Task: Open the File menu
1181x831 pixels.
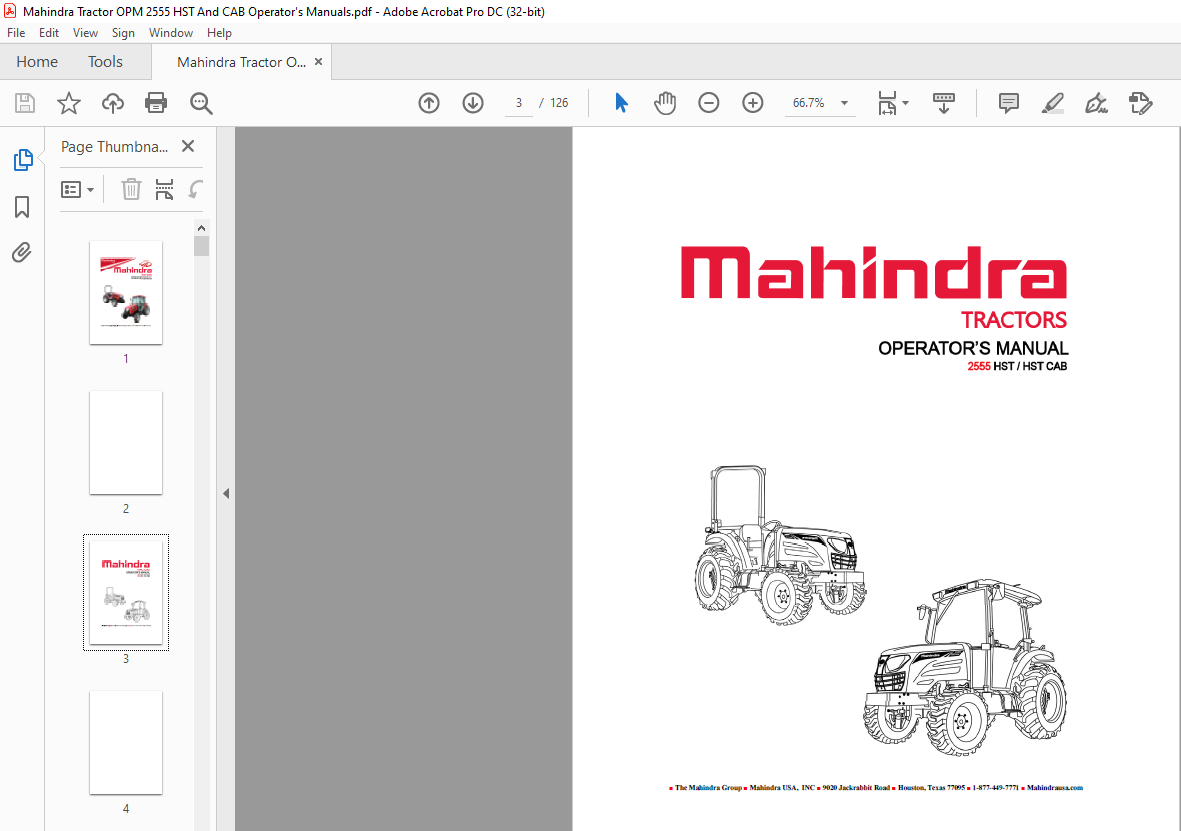Action: click(16, 33)
